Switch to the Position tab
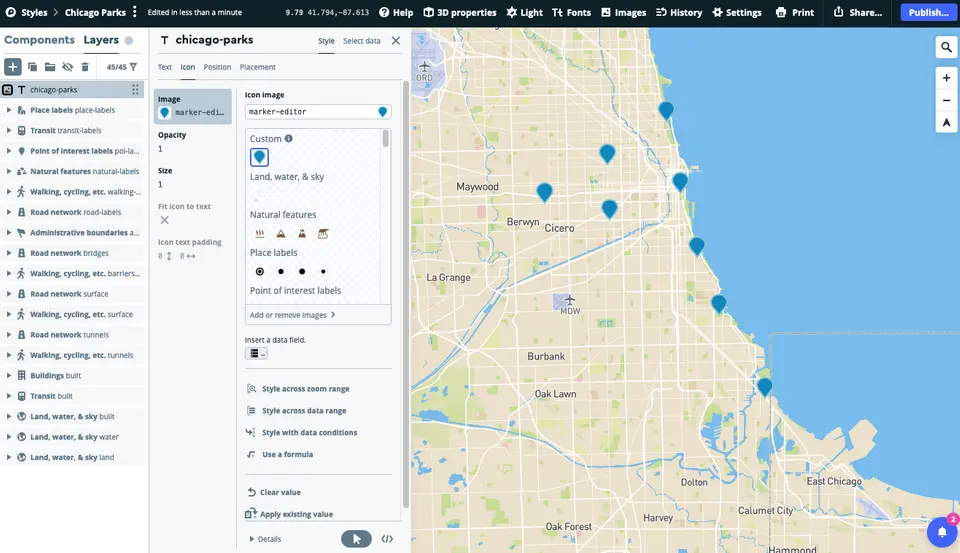Screen dimensions: 960x553 pyautogui.click(x=217, y=67)
